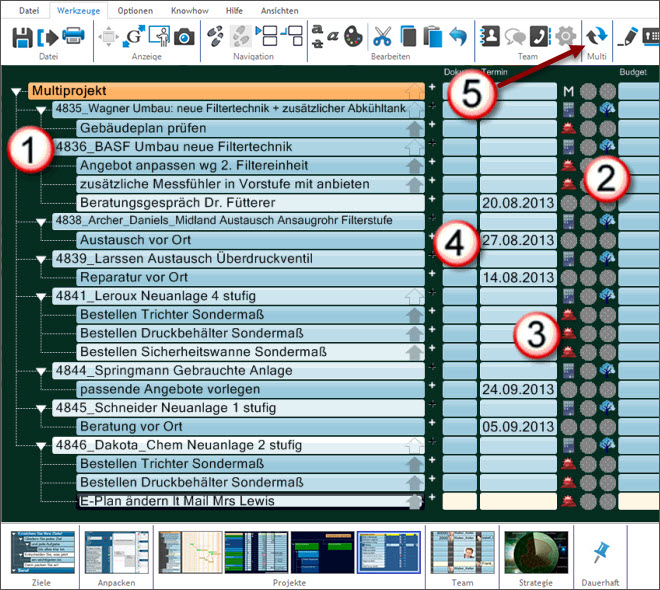The image size is (660, 590).
Task: Toggle the Dauerhaft pin
Action: [x=602, y=553]
